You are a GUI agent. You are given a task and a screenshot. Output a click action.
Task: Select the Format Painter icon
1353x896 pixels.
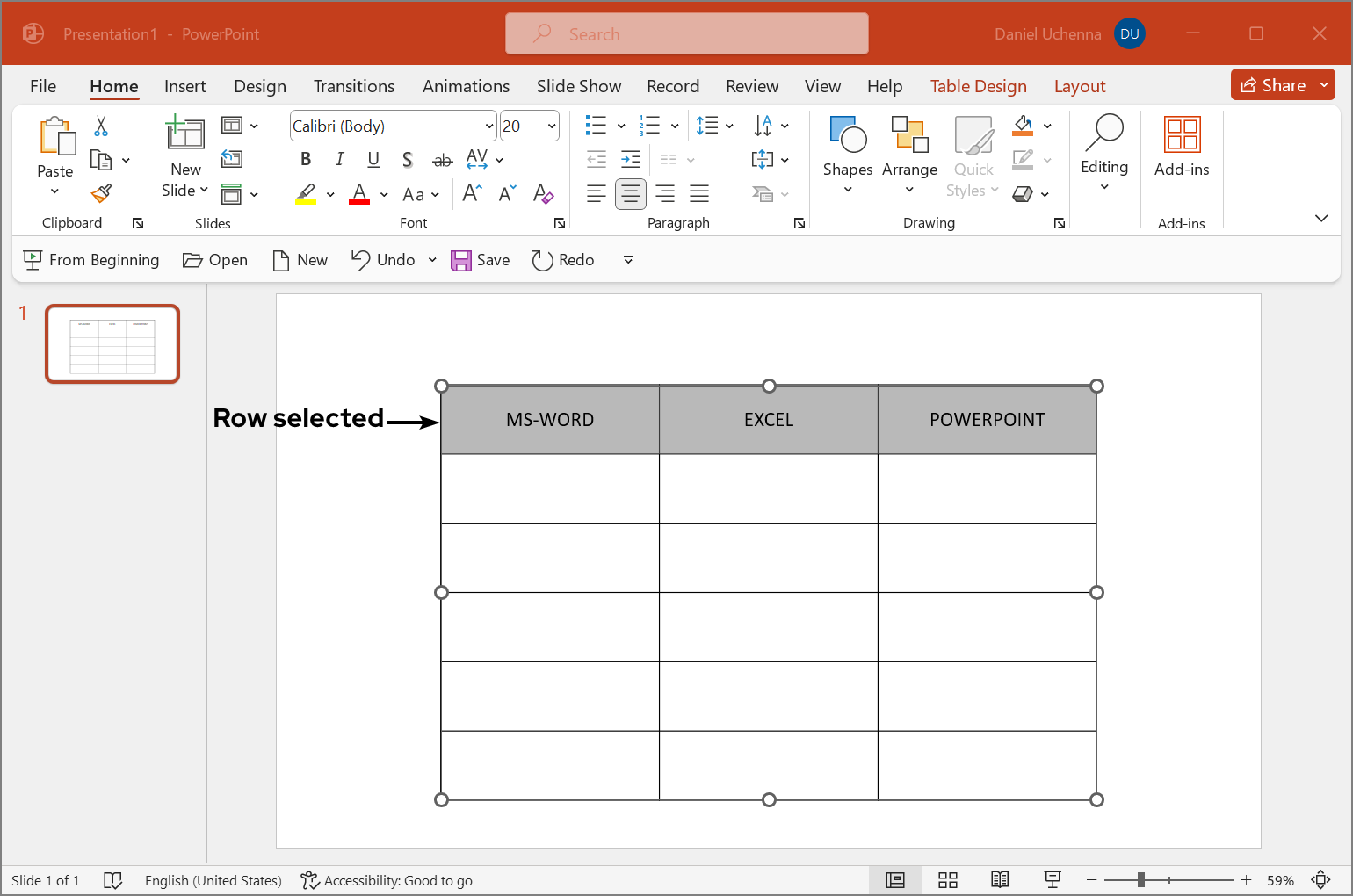100,192
